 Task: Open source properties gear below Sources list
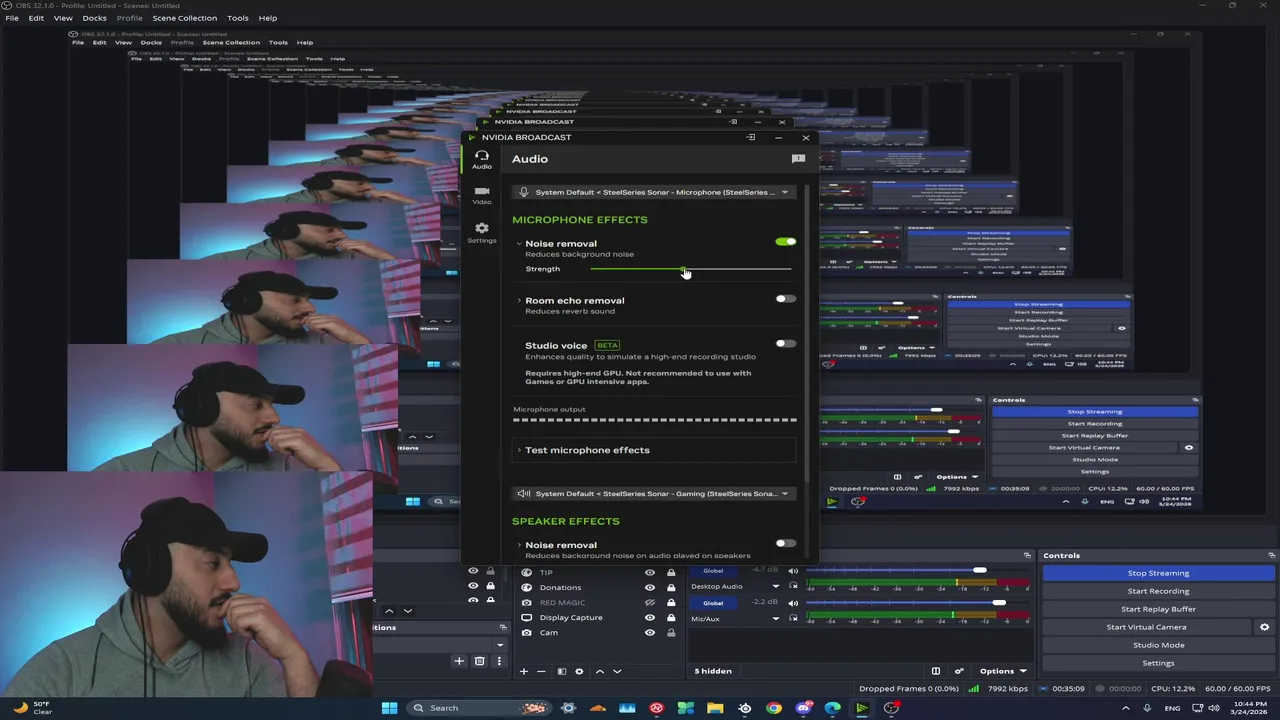pos(579,671)
